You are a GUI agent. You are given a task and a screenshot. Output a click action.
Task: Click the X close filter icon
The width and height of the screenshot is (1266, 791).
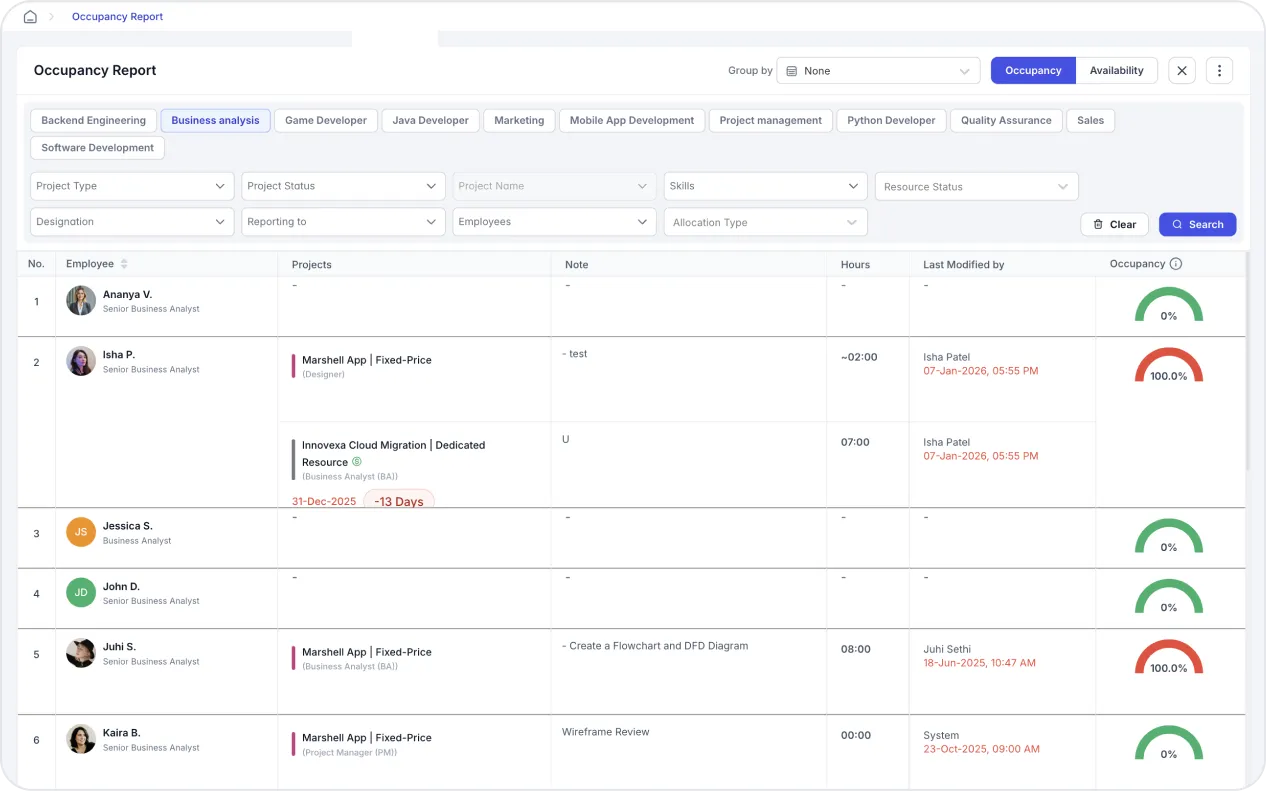[1182, 71]
